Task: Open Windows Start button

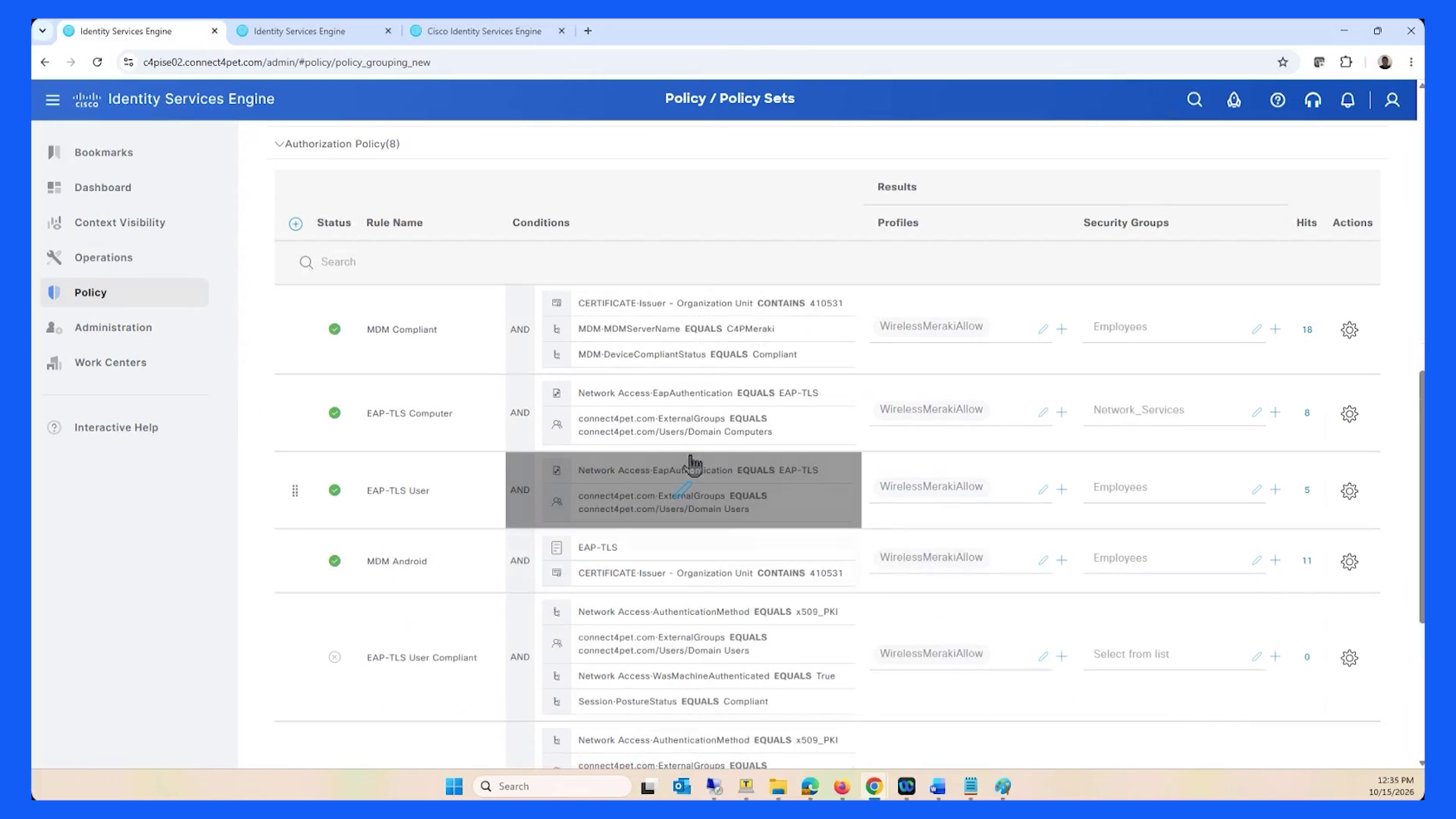Action: [454, 786]
